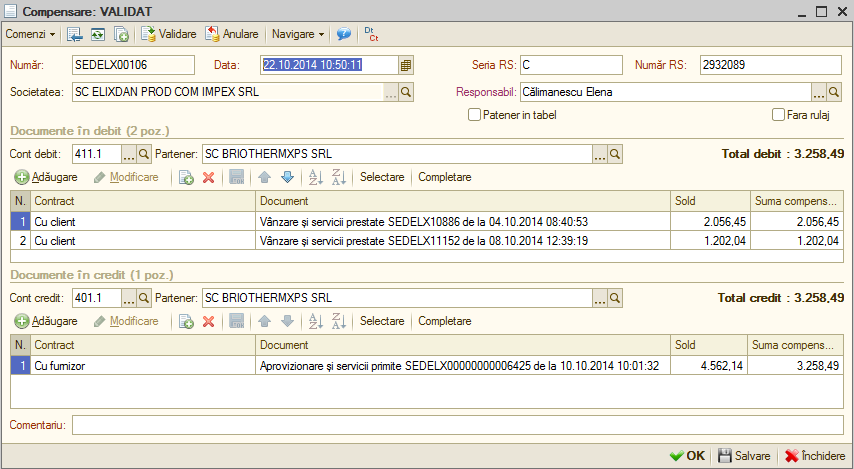The height and width of the screenshot is (469, 854).
Task: Open the blue speech bubble help icon
Action: [344, 34]
